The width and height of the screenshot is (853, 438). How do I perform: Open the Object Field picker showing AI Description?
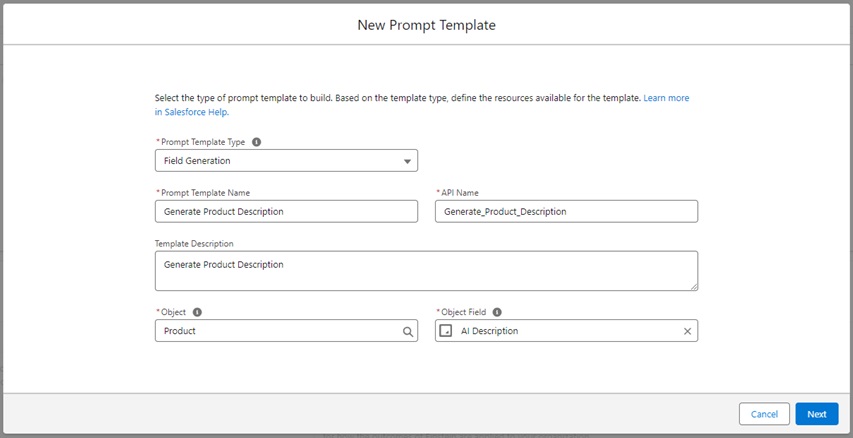click(x=566, y=331)
